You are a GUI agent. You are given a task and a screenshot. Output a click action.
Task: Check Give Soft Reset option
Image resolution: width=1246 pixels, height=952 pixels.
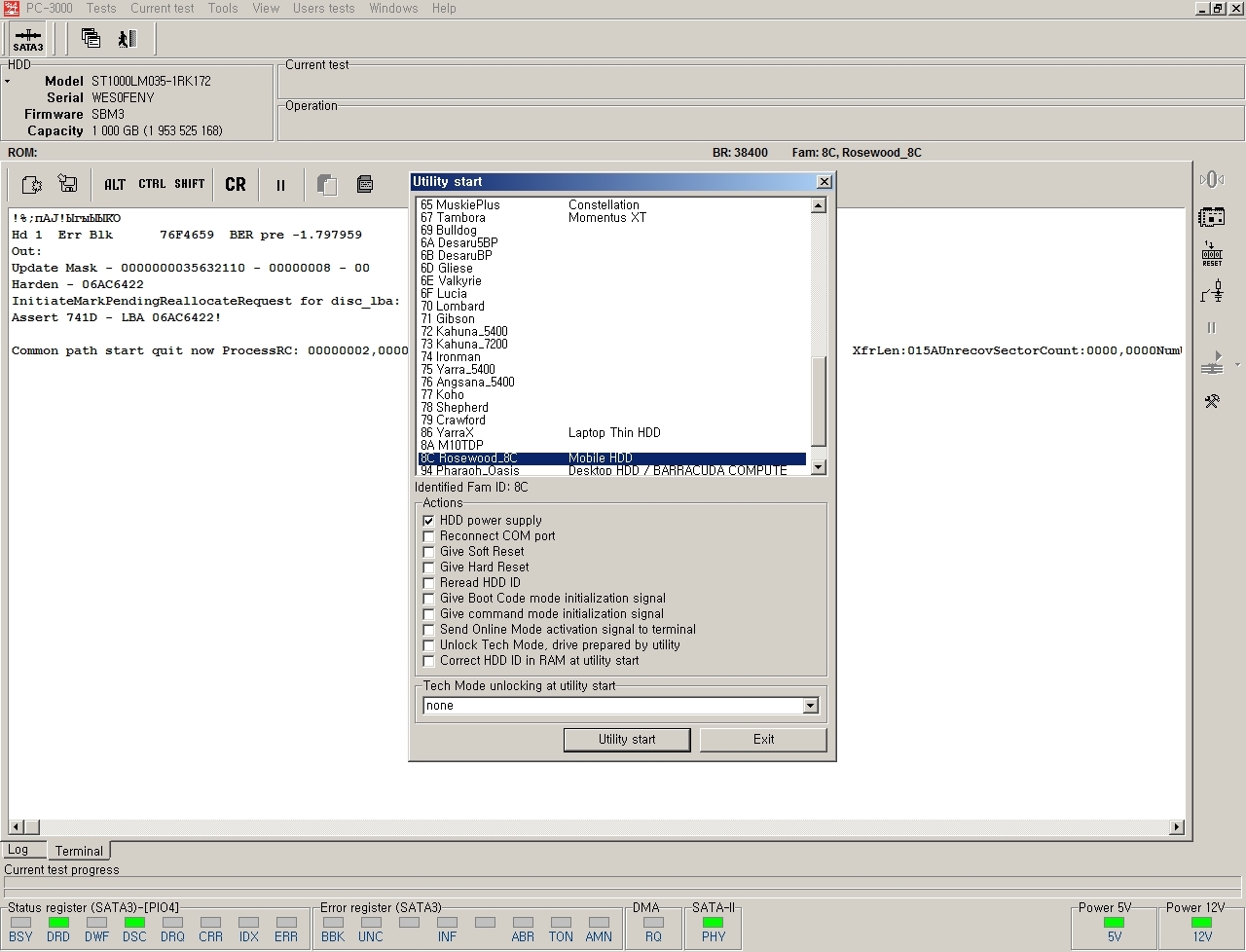[428, 552]
